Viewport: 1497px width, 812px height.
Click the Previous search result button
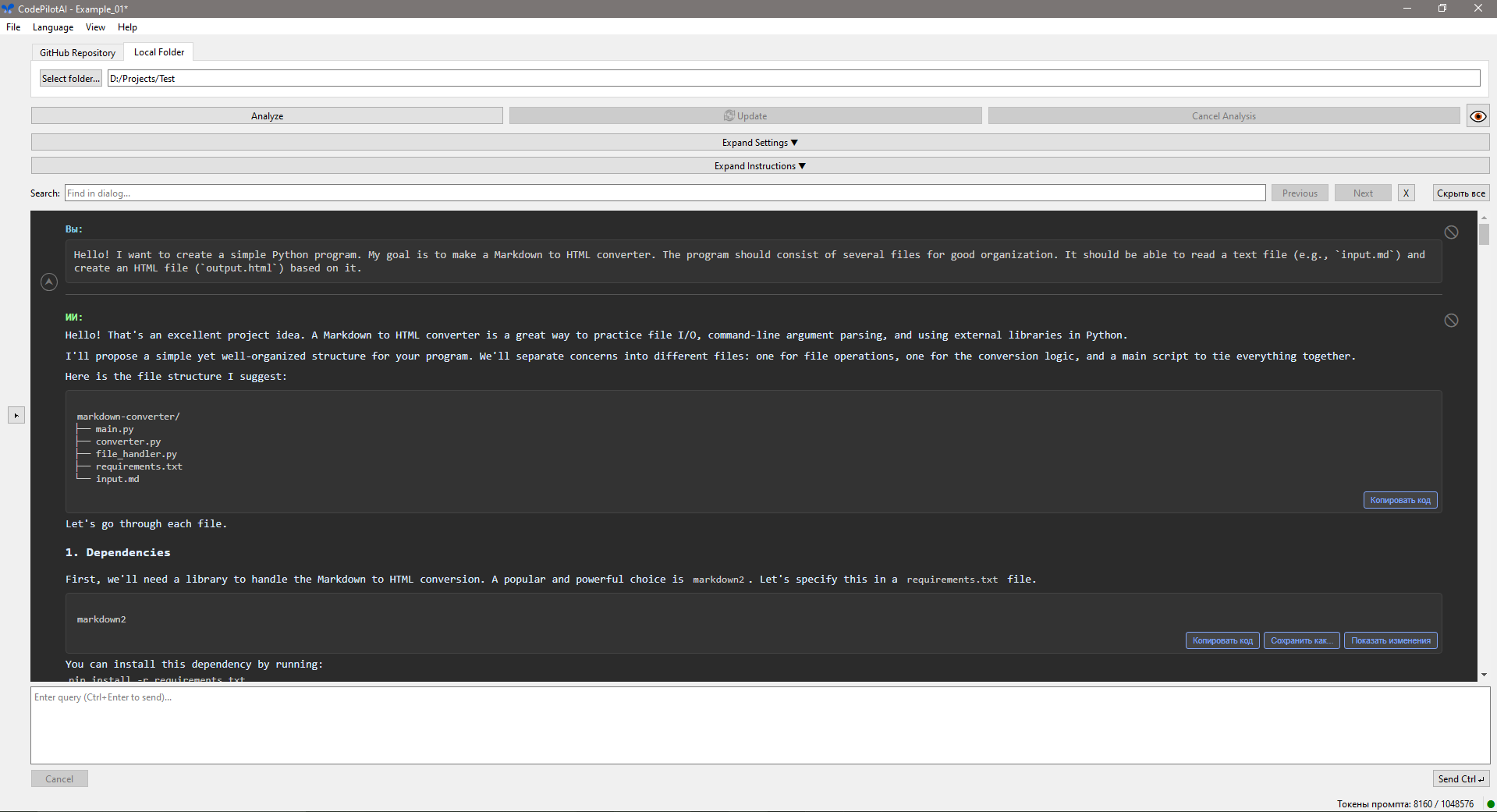[1300, 193]
